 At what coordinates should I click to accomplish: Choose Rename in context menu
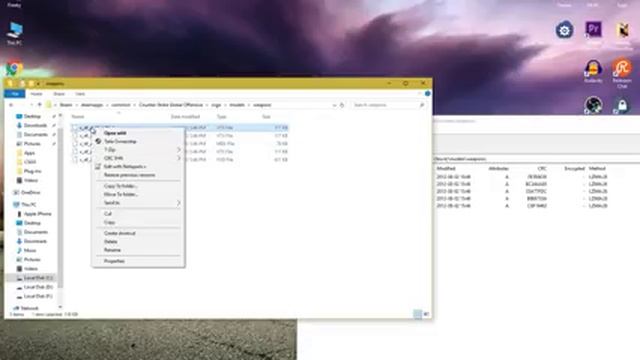coord(138,250)
